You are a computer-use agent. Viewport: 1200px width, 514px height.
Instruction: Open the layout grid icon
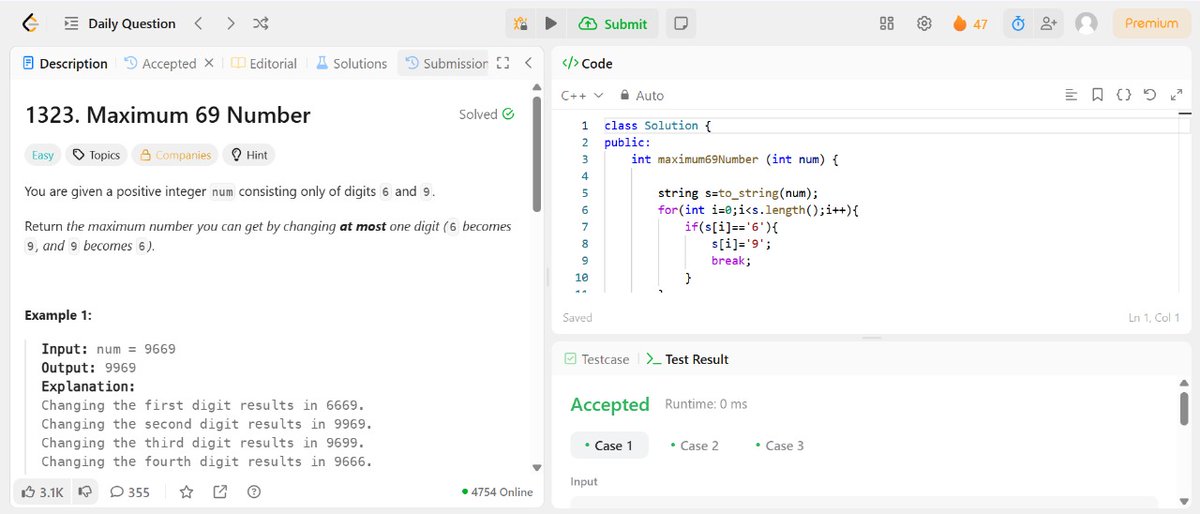coord(886,23)
